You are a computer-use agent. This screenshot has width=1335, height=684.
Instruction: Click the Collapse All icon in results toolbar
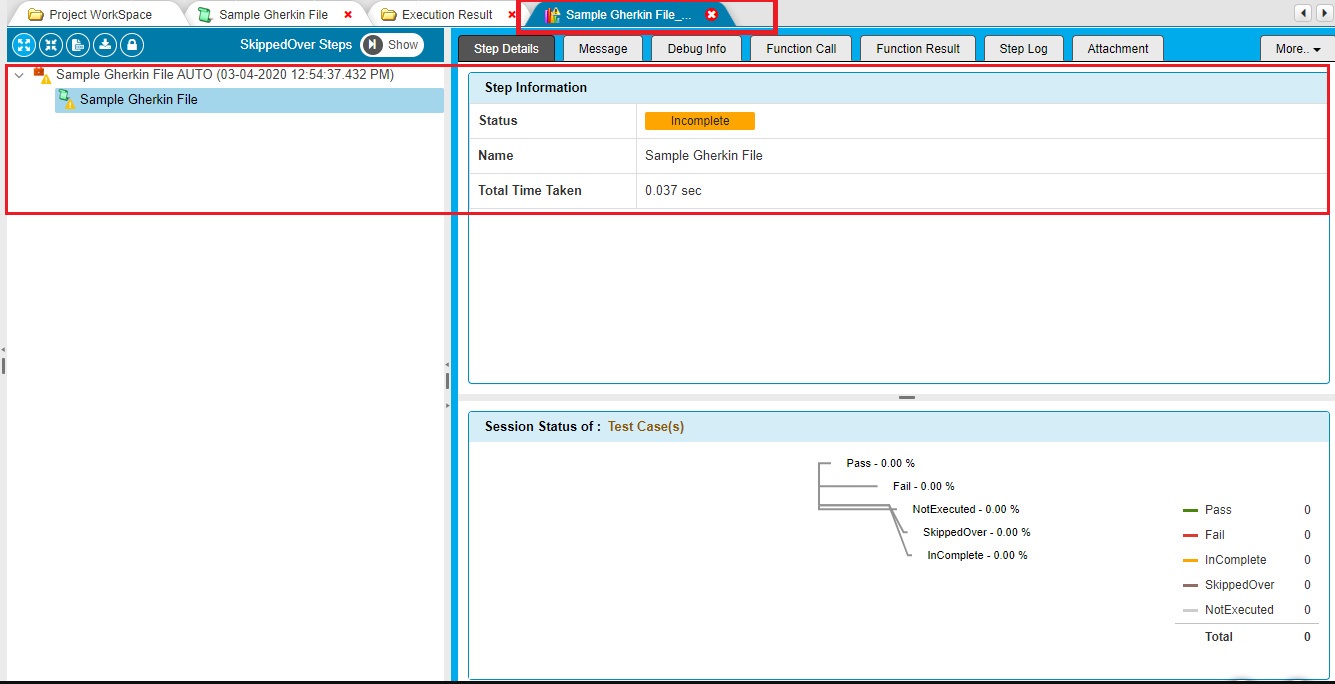pyautogui.click(x=51, y=45)
